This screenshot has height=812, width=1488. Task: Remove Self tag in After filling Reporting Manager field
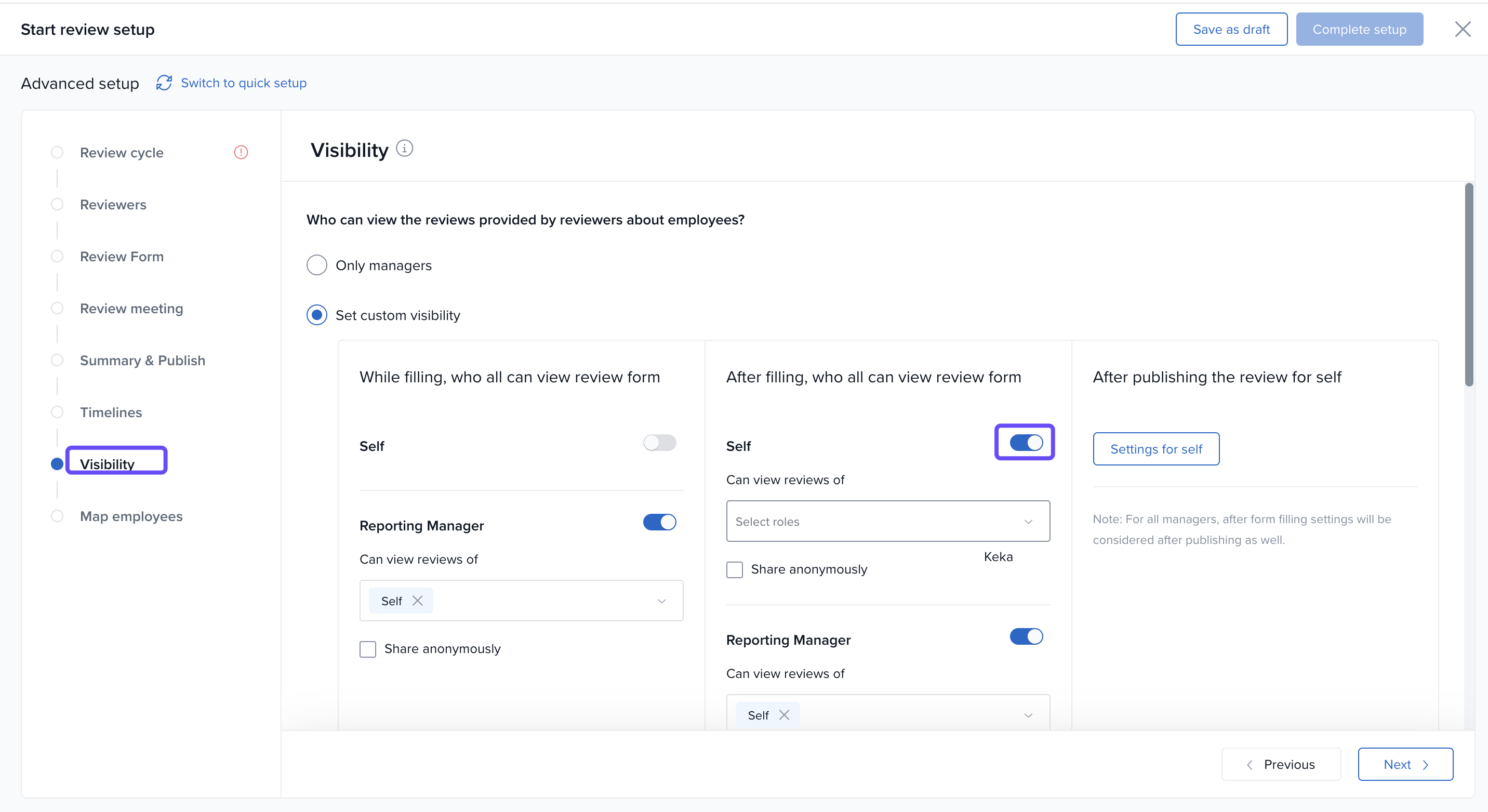coord(784,715)
